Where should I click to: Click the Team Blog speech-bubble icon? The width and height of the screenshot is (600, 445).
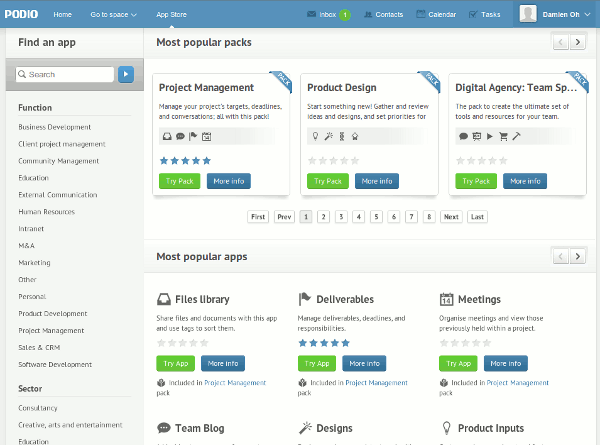(165, 428)
